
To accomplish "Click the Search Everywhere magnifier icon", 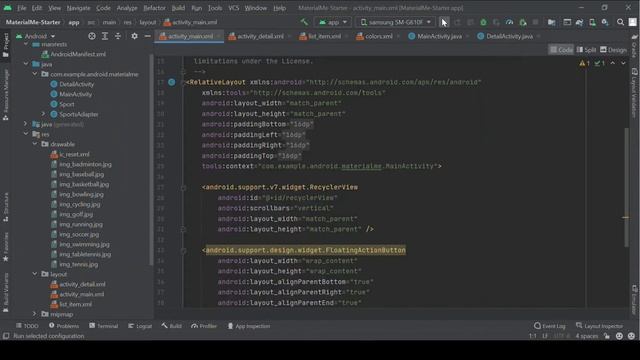I will (620, 22).
